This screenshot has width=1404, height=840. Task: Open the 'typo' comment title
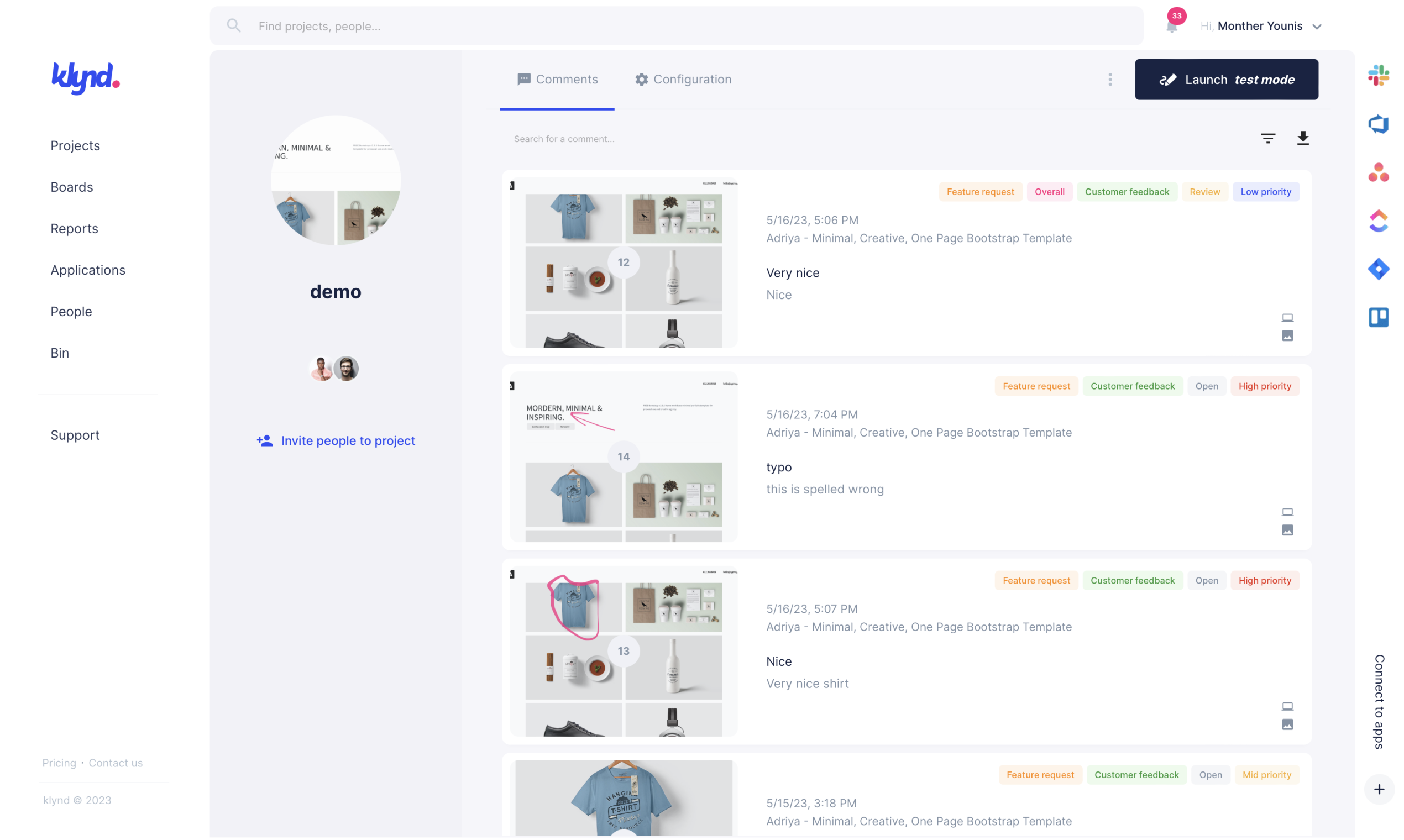coord(778,467)
